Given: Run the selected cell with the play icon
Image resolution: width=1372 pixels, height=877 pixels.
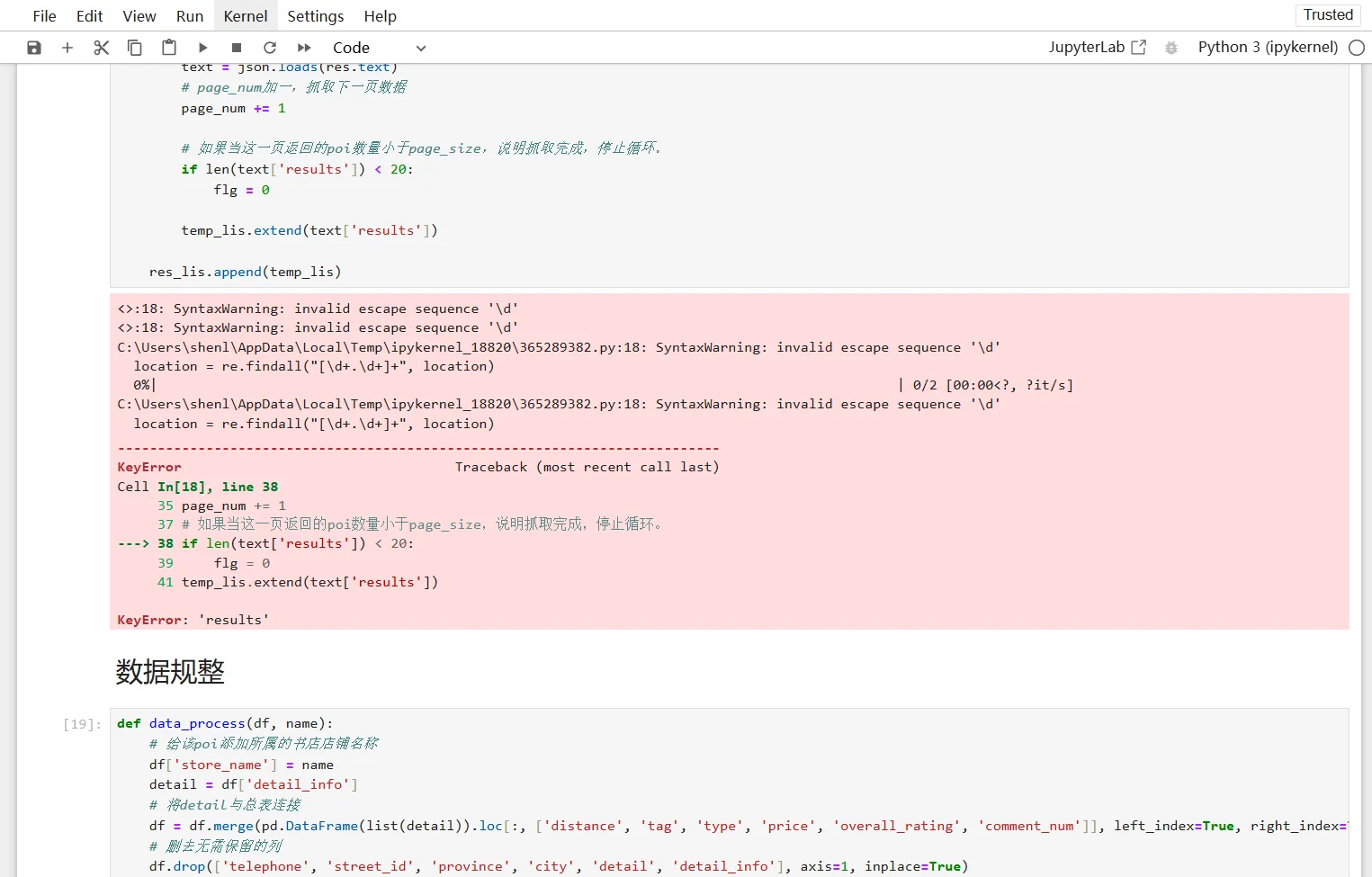Looking at the screenshot, I should pyautogui.click(x=202, y=48).
